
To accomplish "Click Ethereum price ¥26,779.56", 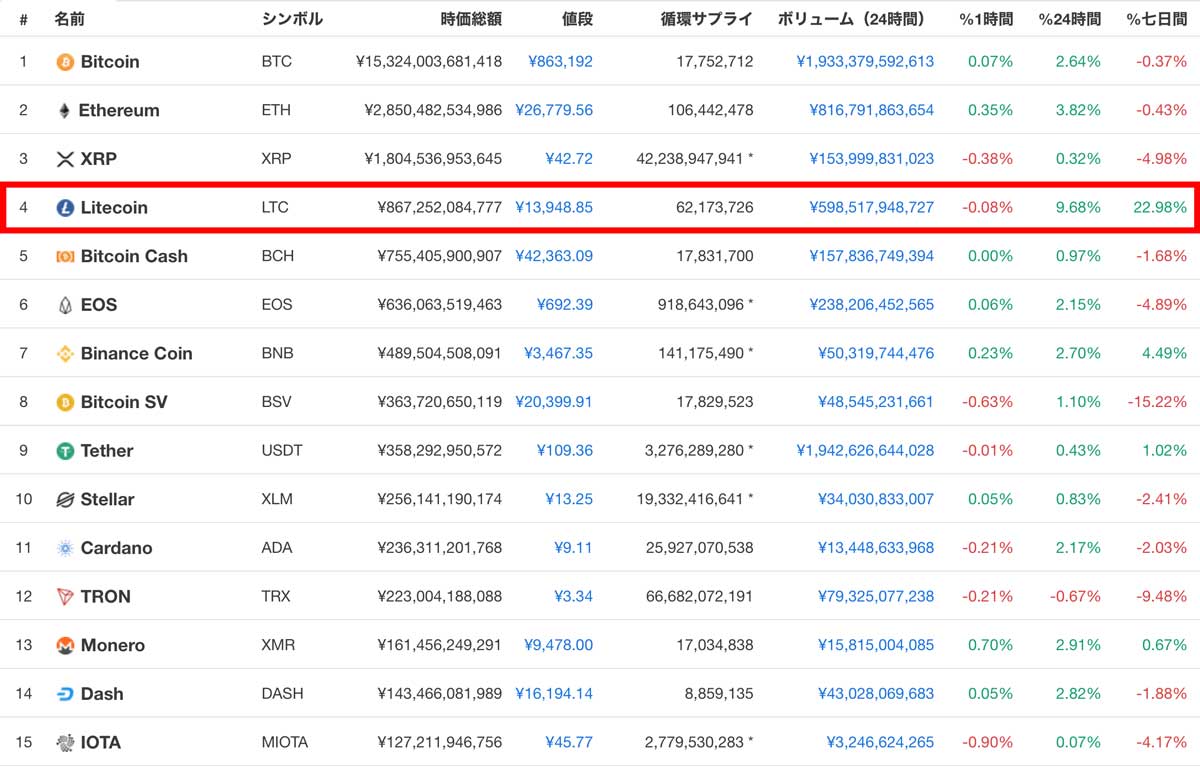I will coord(554,111).
